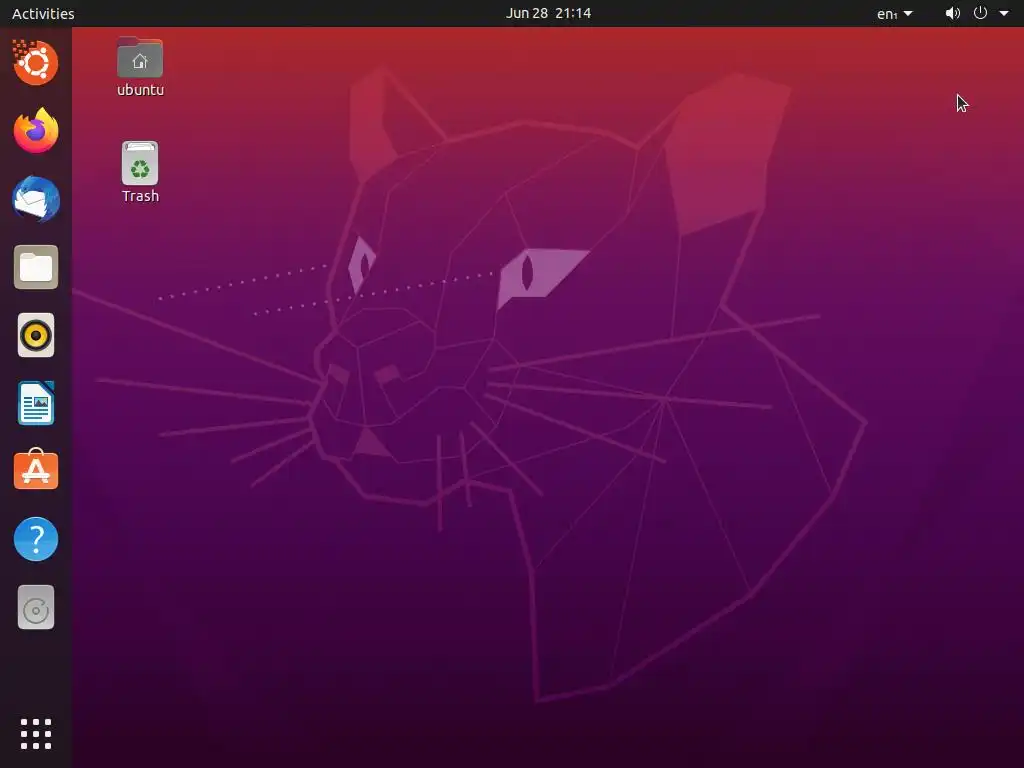
Task: Launch Rhythmbox music player
Action: [x=36, y=335]
